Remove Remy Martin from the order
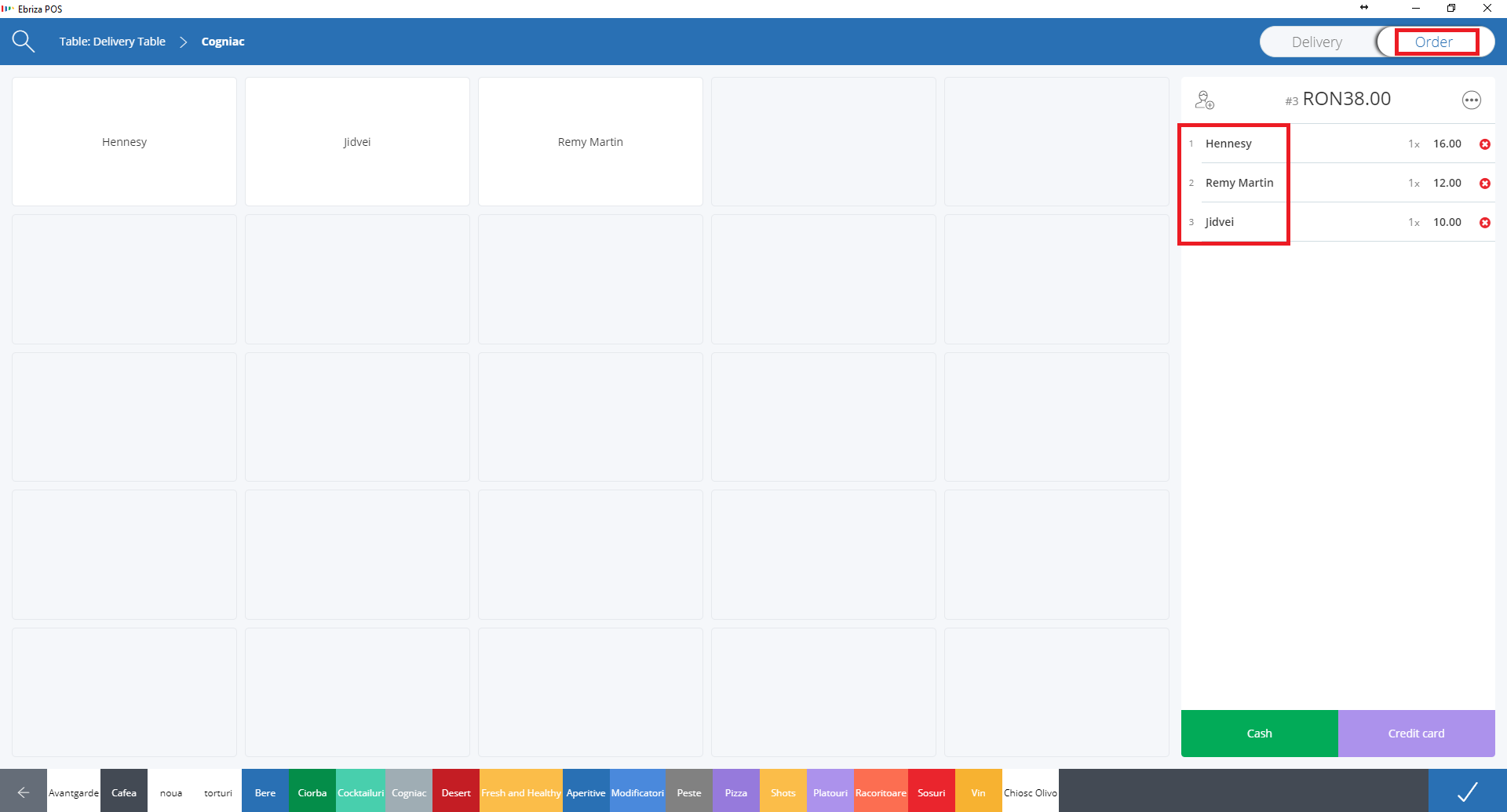 tap(1484, 184)
